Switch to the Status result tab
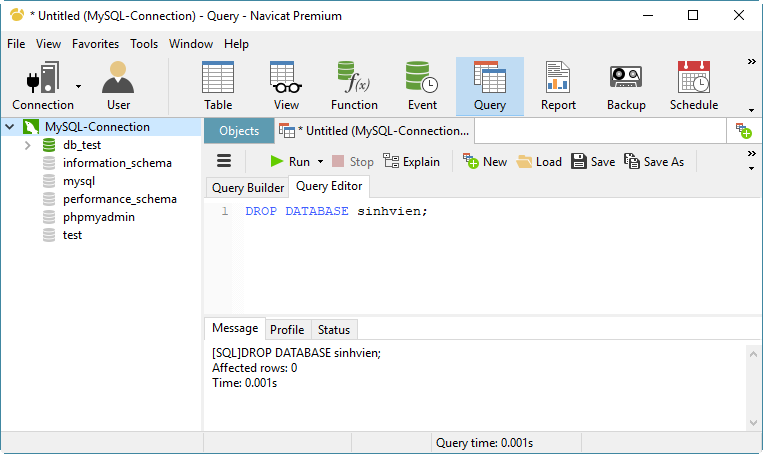 click(x=334, y=330)
